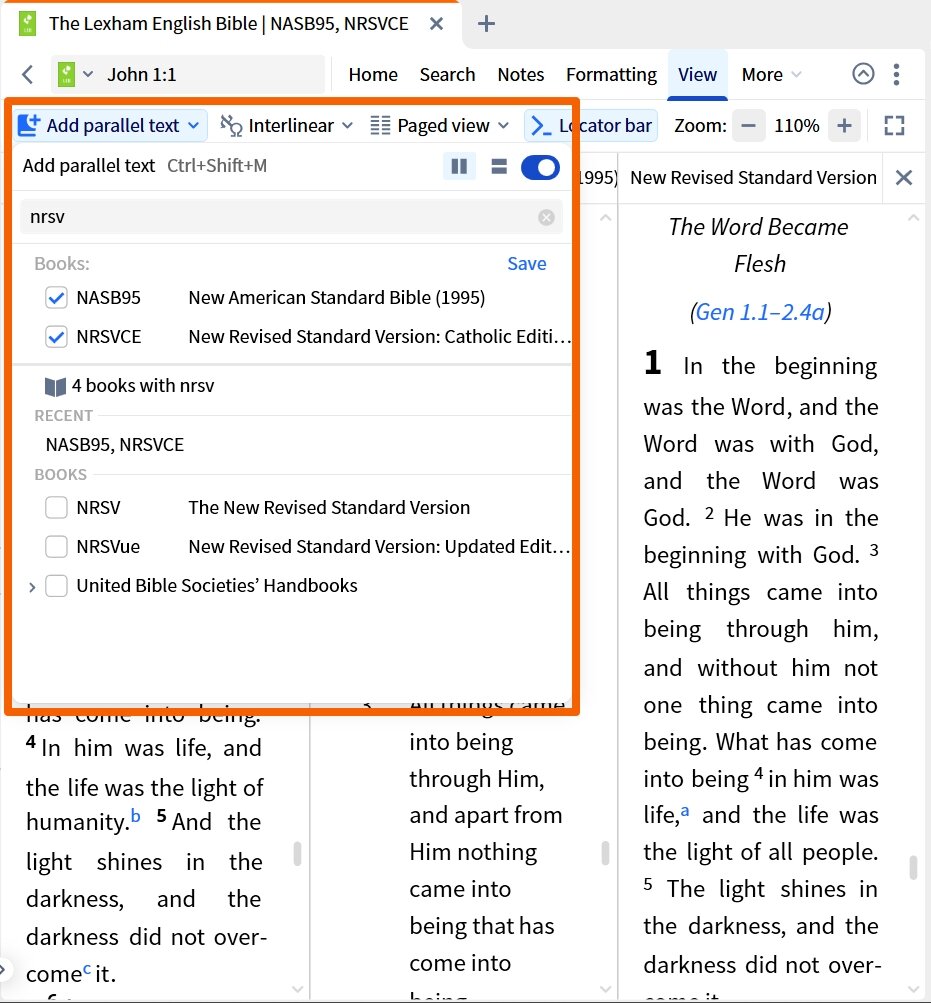Click the Save link
This screenshot has width=931, height=1003.
point(527,264)
